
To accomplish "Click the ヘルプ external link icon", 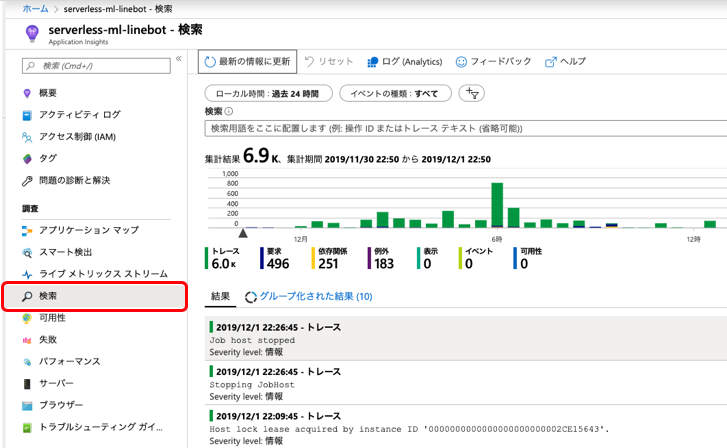I will [x=550, y=62].
